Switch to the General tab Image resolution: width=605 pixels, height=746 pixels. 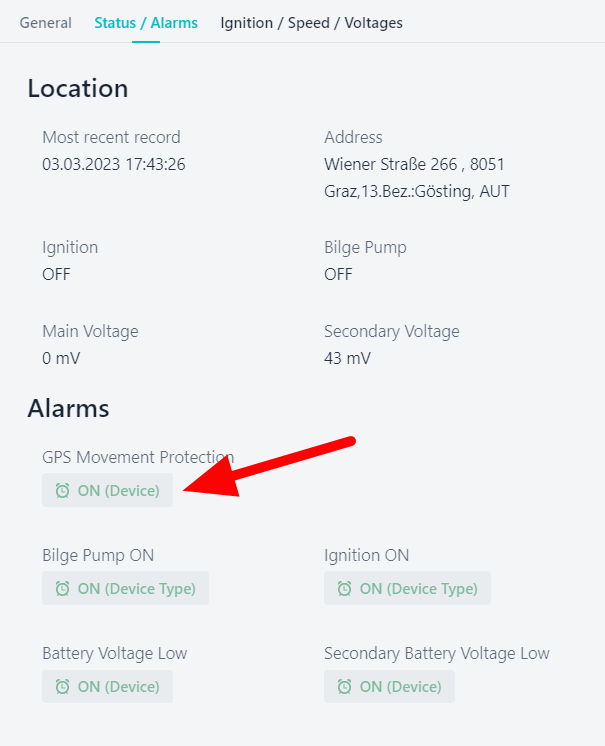point(46,23)
